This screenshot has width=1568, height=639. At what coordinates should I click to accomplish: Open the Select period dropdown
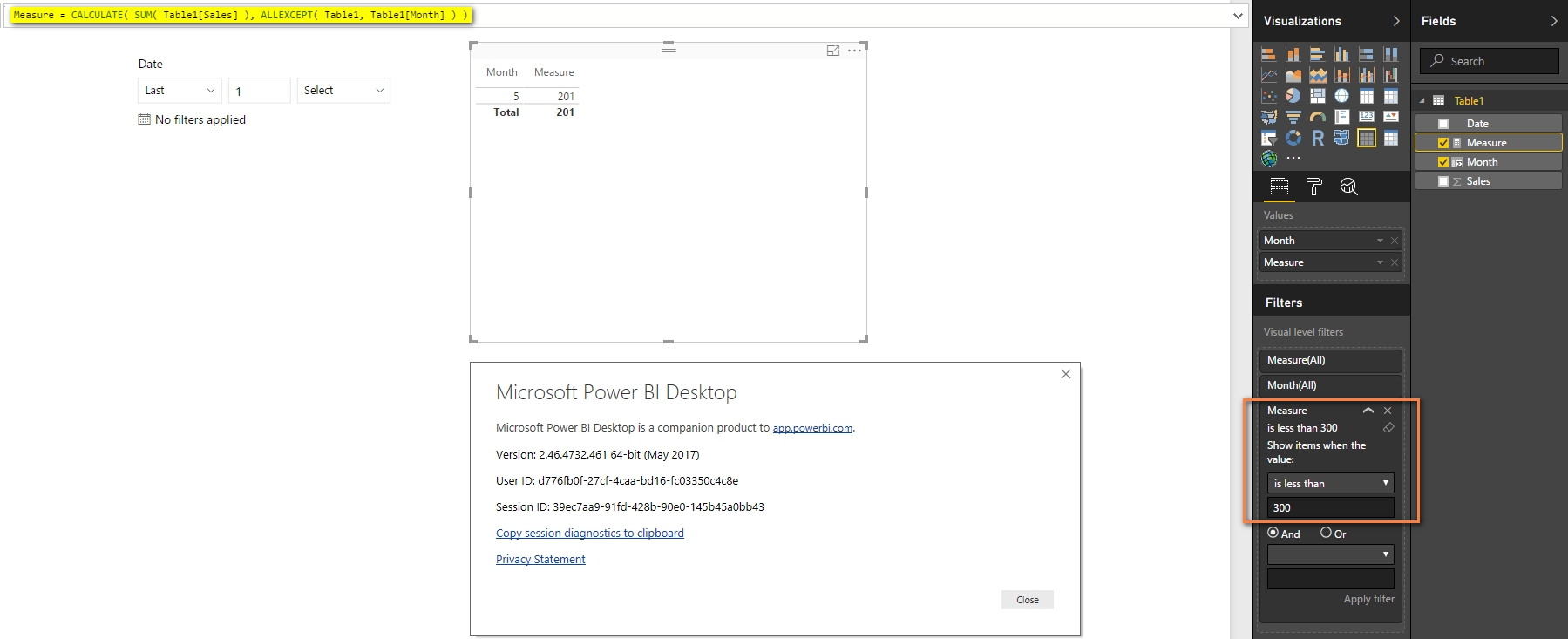[343, 91]
